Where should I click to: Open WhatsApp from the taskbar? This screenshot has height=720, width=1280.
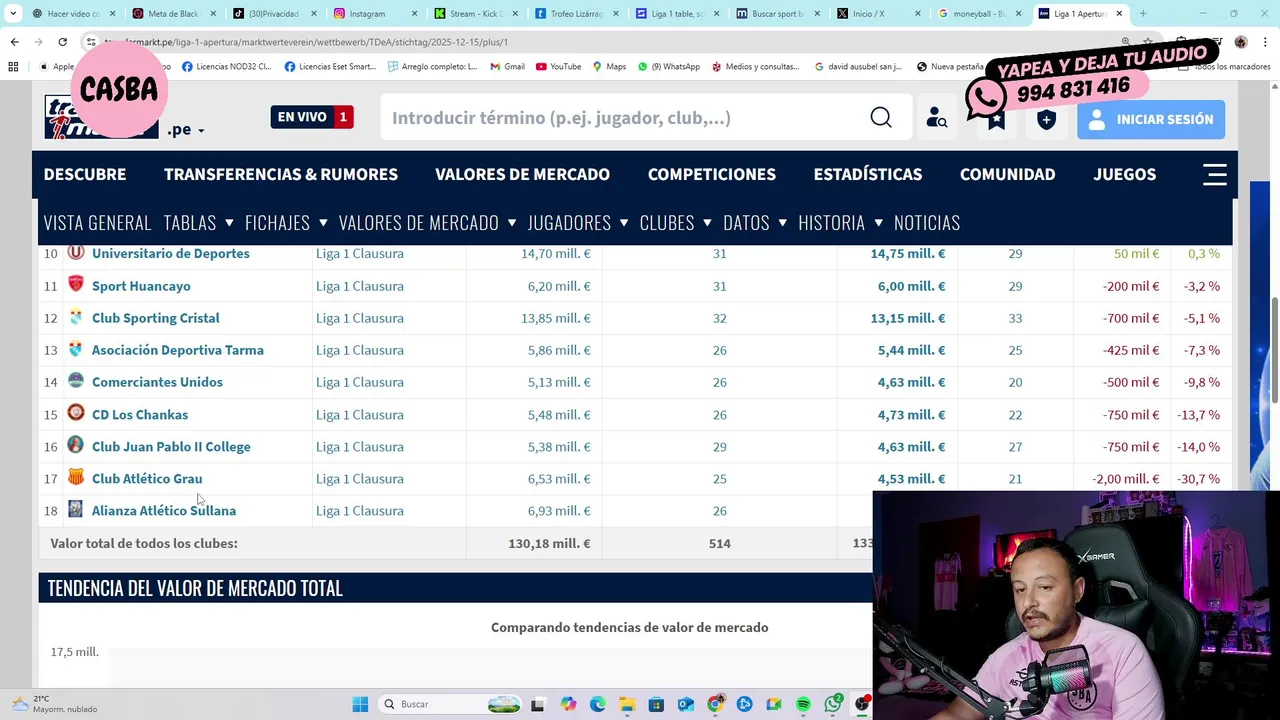pyautogui.click(x=833, y=704)
